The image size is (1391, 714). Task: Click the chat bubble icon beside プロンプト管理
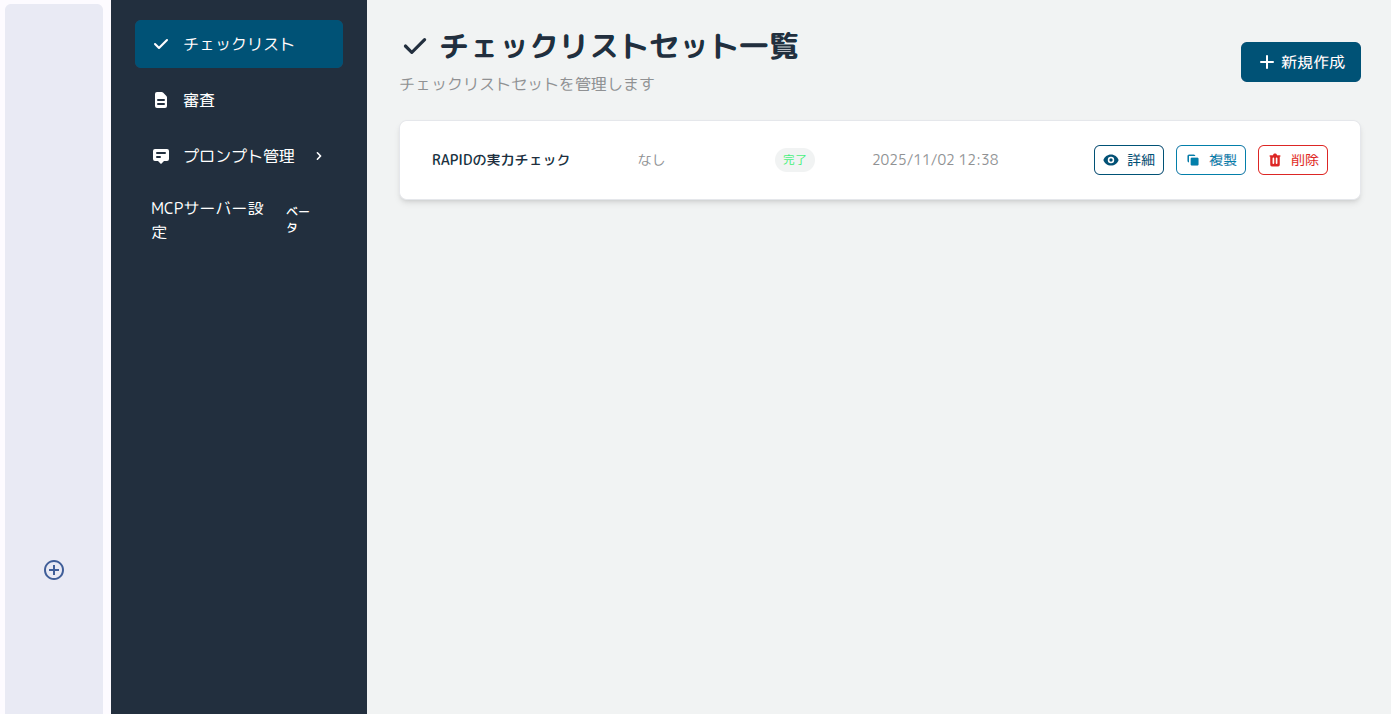click(x=160, y=156)
